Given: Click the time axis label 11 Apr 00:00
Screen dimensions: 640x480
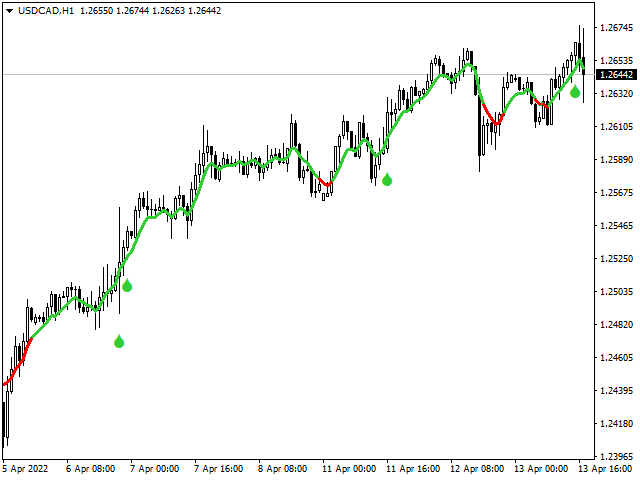Looking at the screenshot, I should point(349,469).
